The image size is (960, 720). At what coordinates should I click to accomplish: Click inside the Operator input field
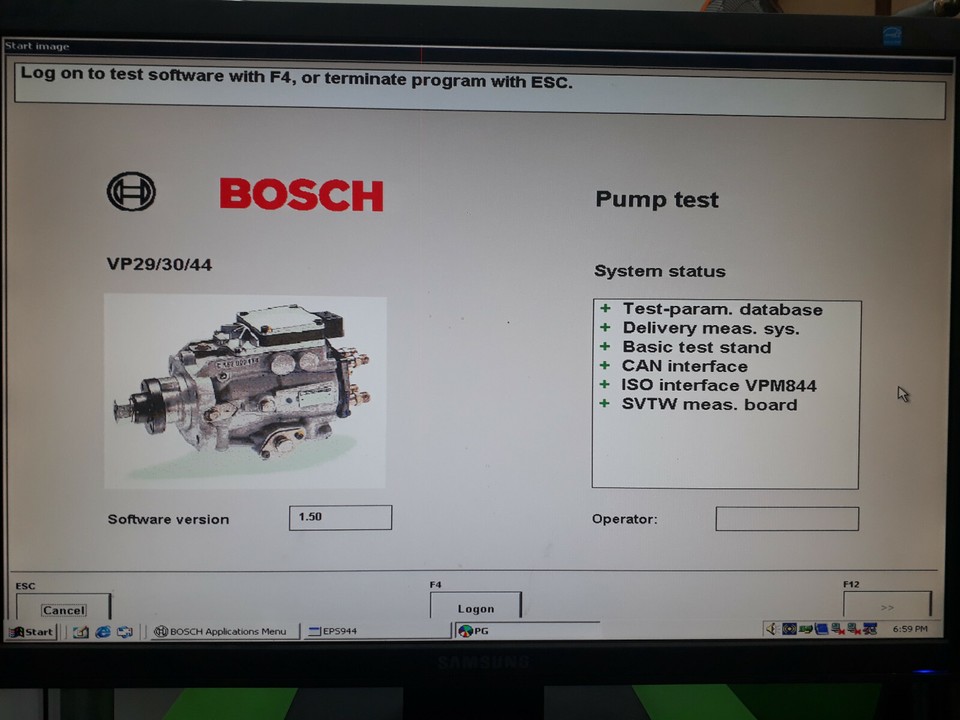[x=786, y=518]
